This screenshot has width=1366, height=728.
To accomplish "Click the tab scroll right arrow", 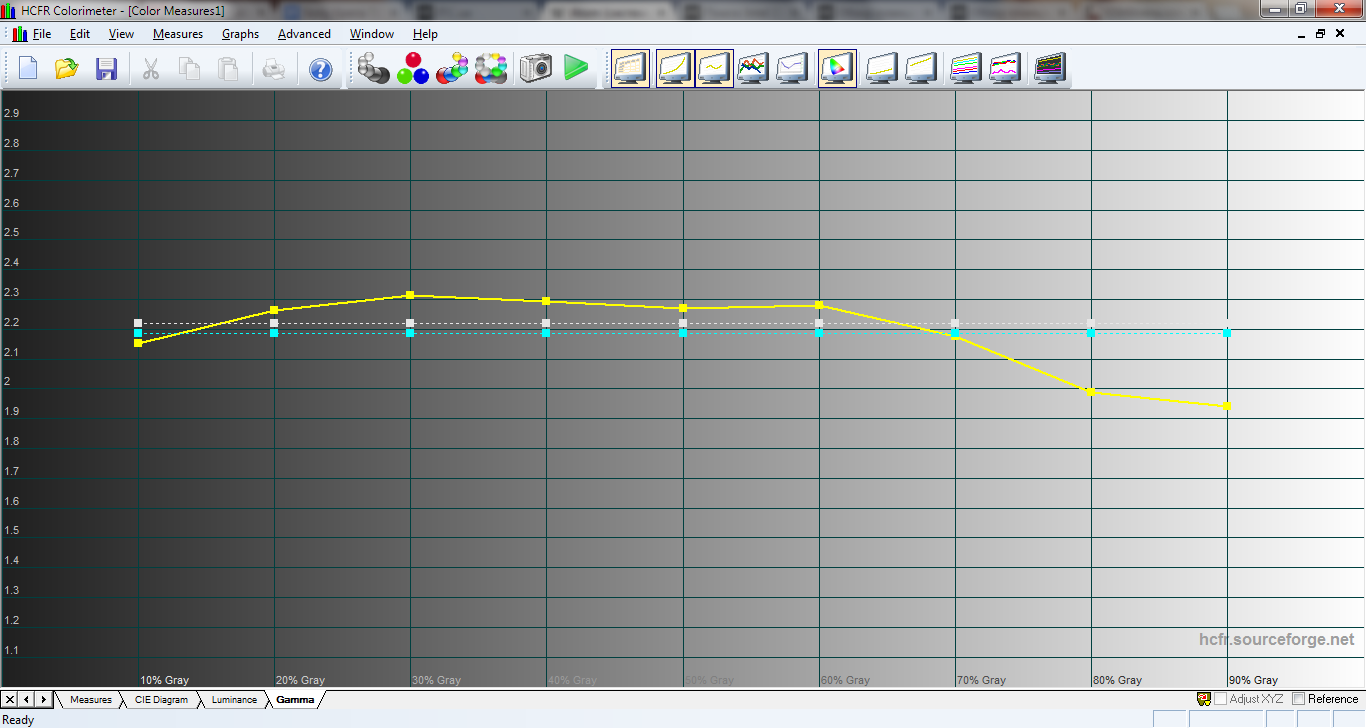I will point(43,699).
